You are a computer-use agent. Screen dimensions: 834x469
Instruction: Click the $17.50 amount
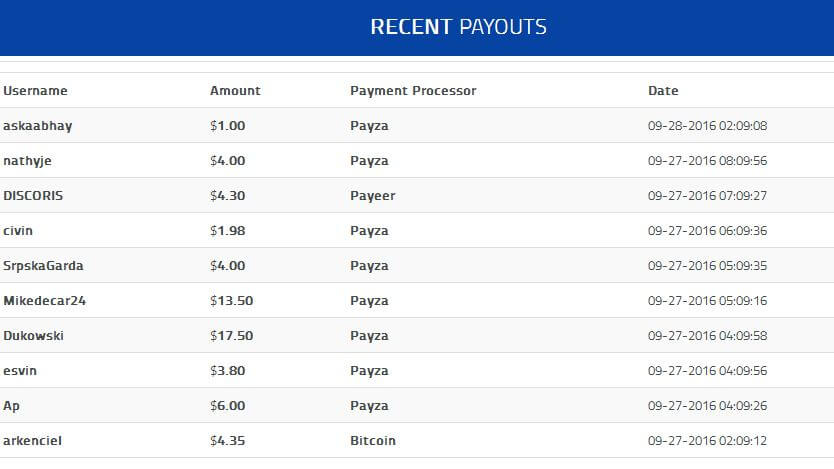tap(231, 336)
